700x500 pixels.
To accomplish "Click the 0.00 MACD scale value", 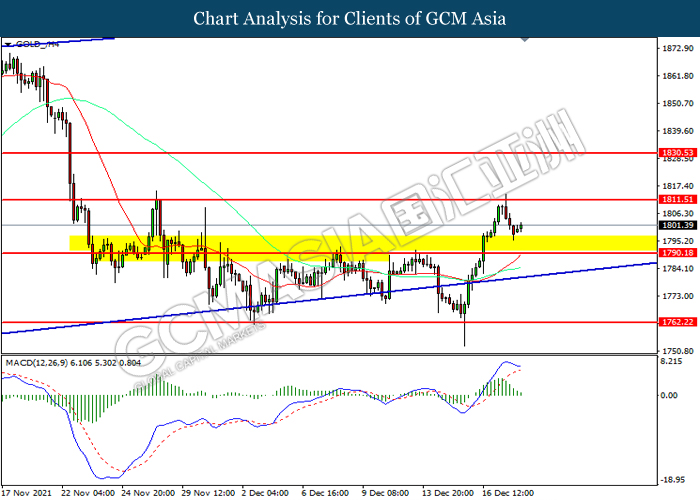I will coord(669,395).
